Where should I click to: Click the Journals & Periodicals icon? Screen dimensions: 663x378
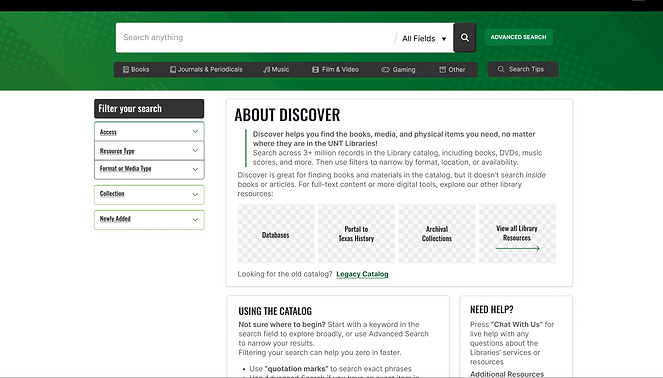(x=173, y=69)
